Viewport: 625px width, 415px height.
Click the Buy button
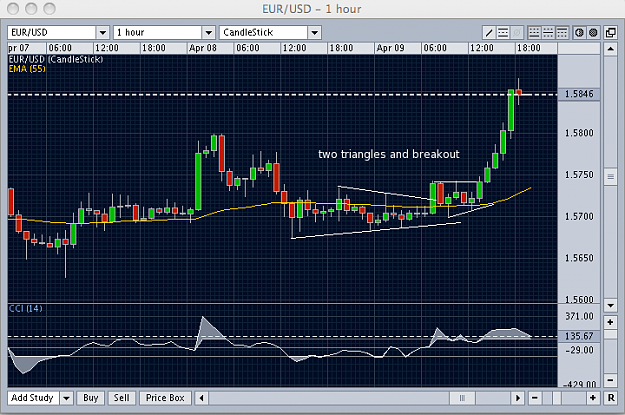90,398
